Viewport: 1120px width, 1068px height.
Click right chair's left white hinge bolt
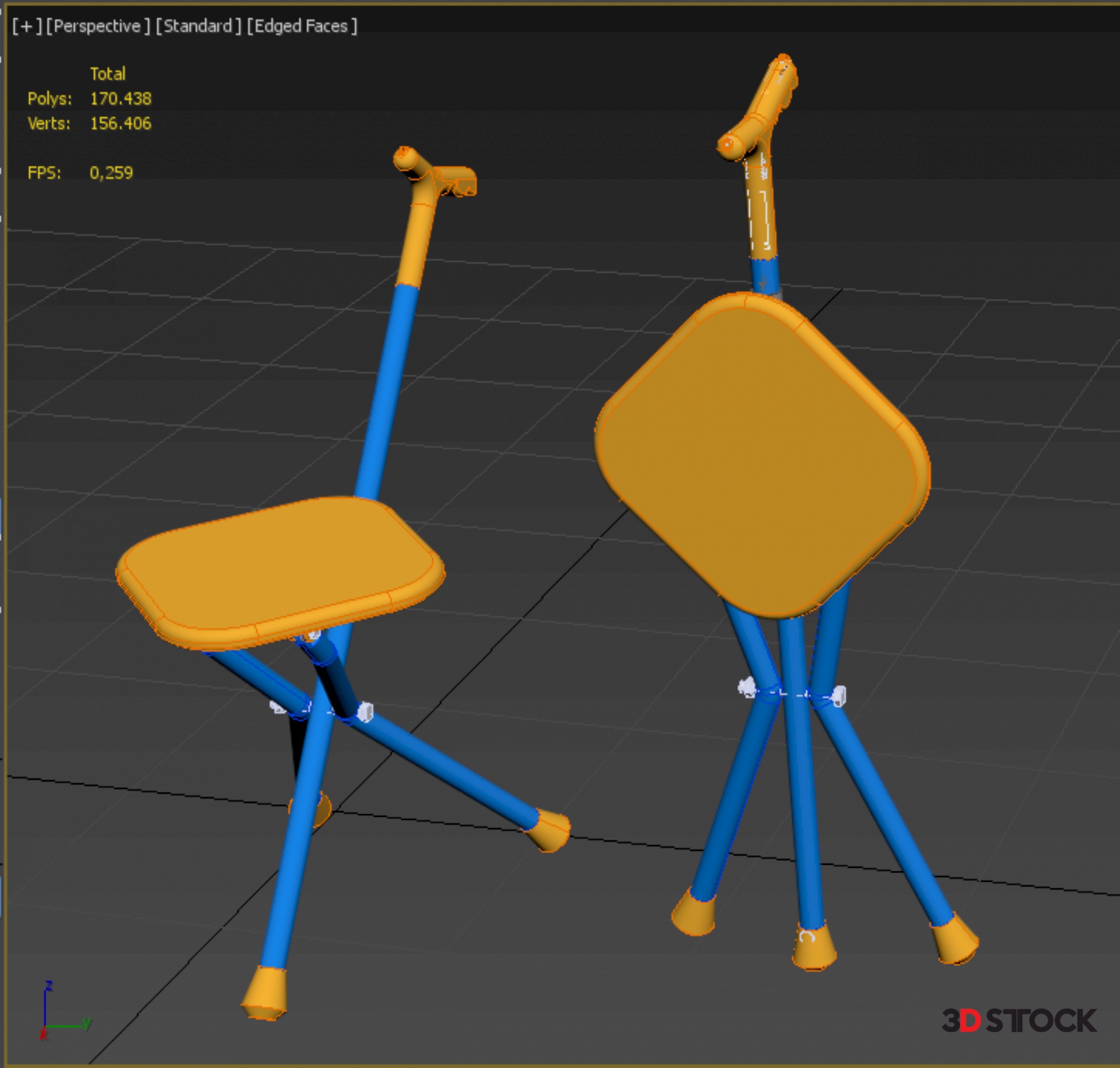pos(746,687)
